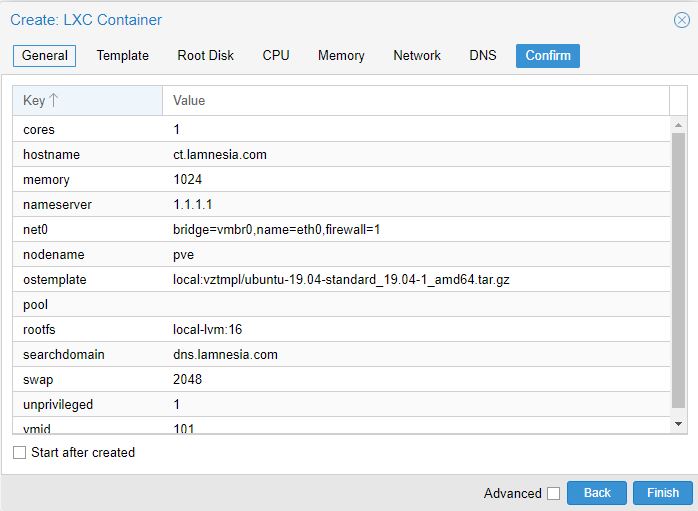Click the scrollbar down arrow
This screenshot has height=511, width=698.
(x=678, y=424)
